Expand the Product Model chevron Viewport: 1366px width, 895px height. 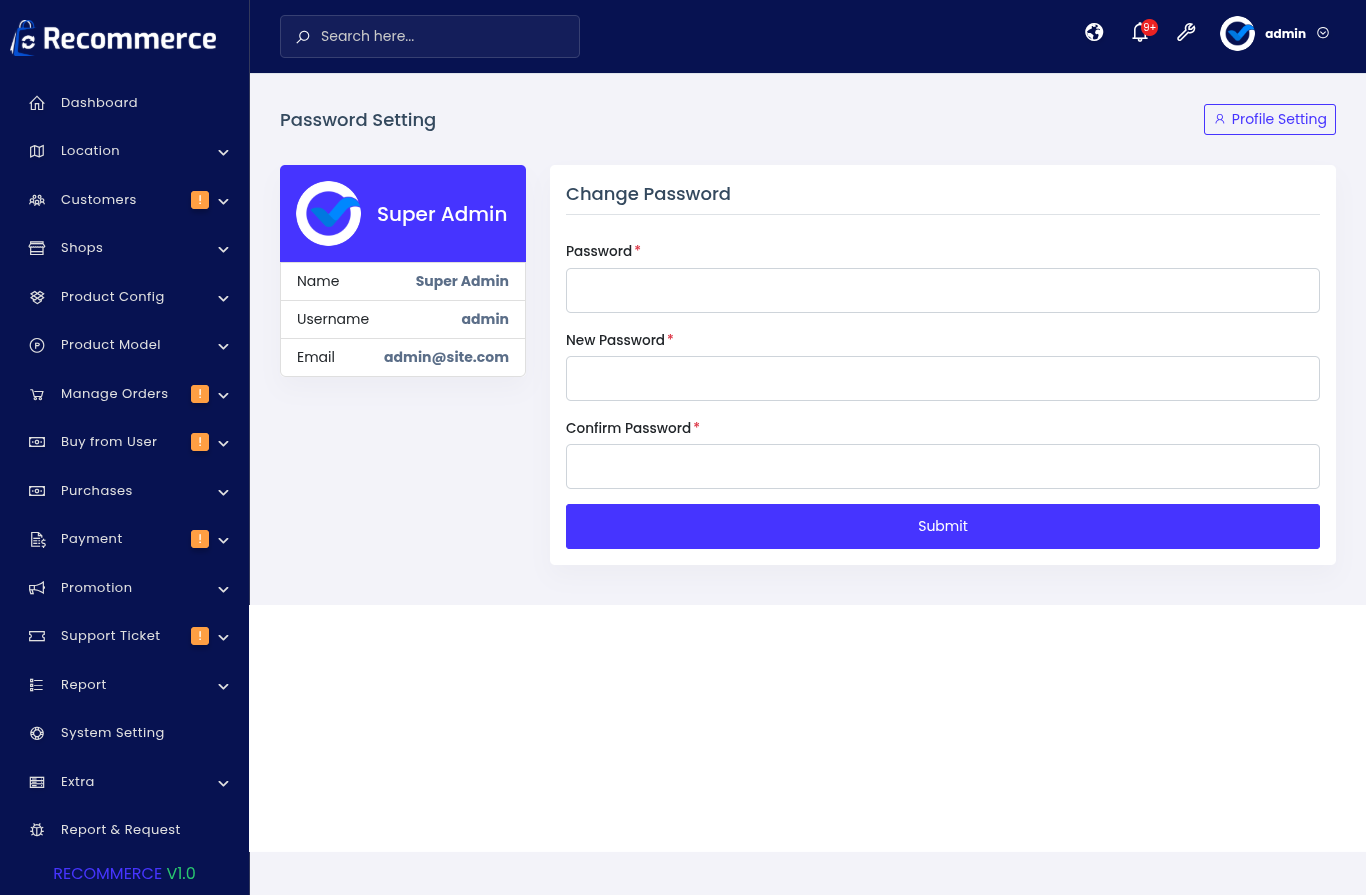[224, 346]
